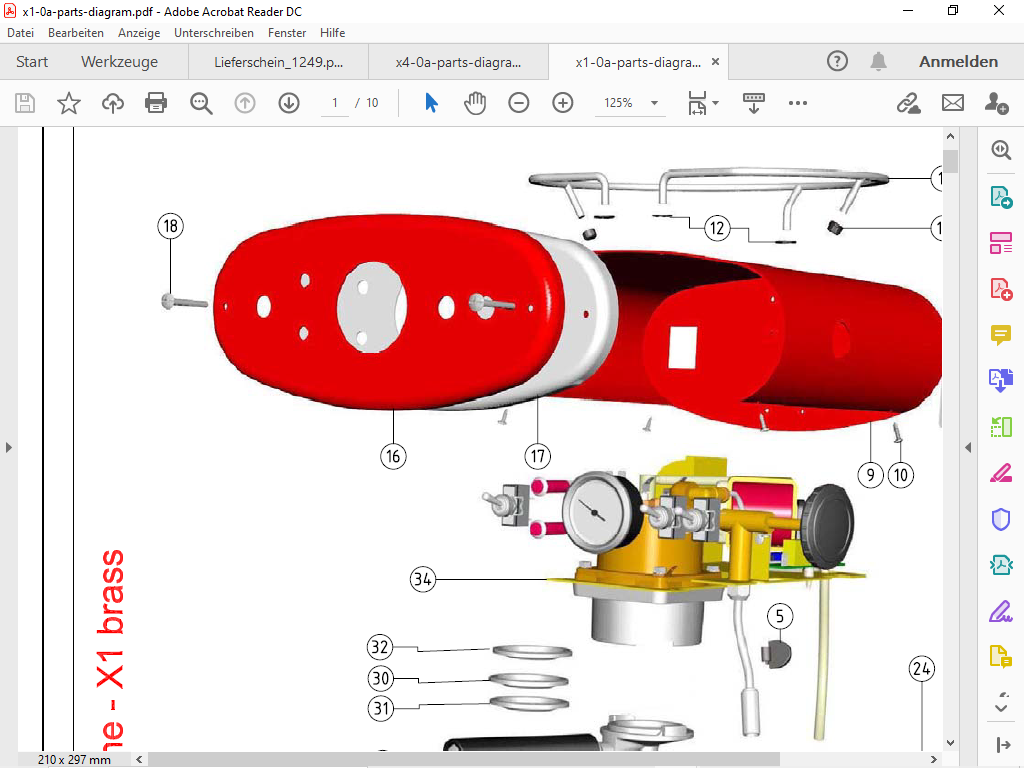Click the Anmelden sign-in button

click(x=958, y=62)
